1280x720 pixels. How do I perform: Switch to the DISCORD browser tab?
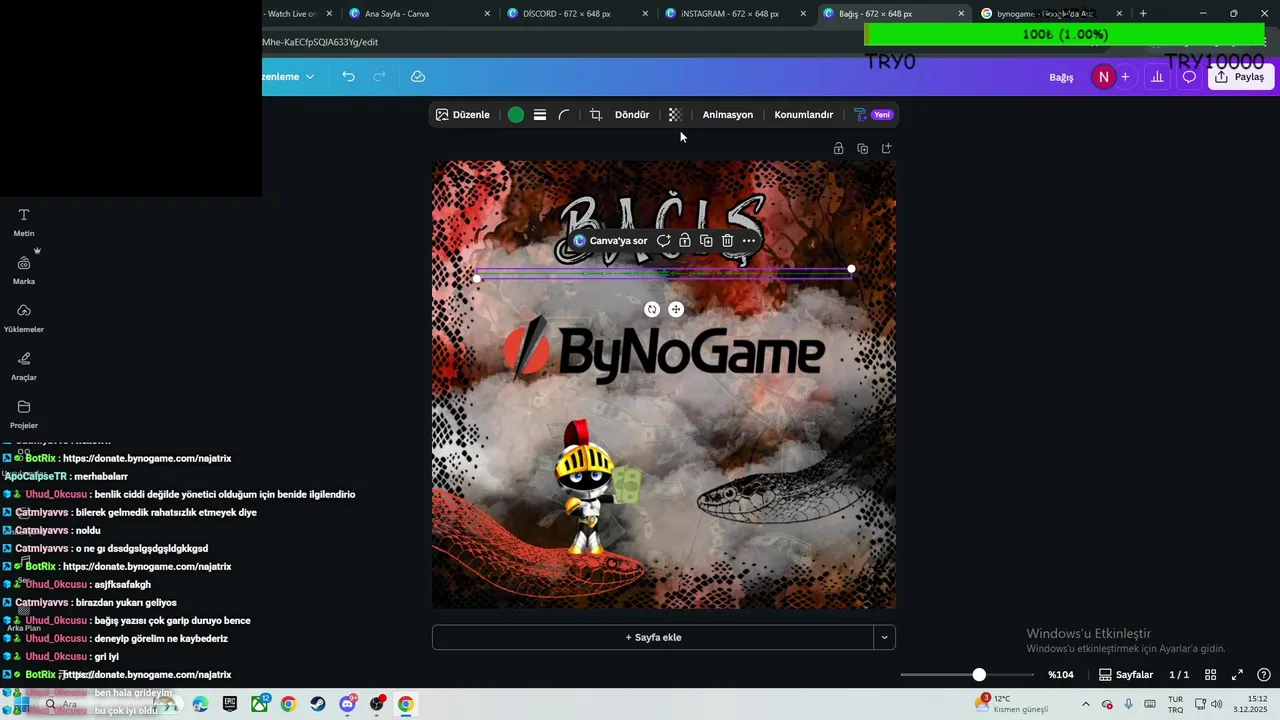click(x=577, y=14)
